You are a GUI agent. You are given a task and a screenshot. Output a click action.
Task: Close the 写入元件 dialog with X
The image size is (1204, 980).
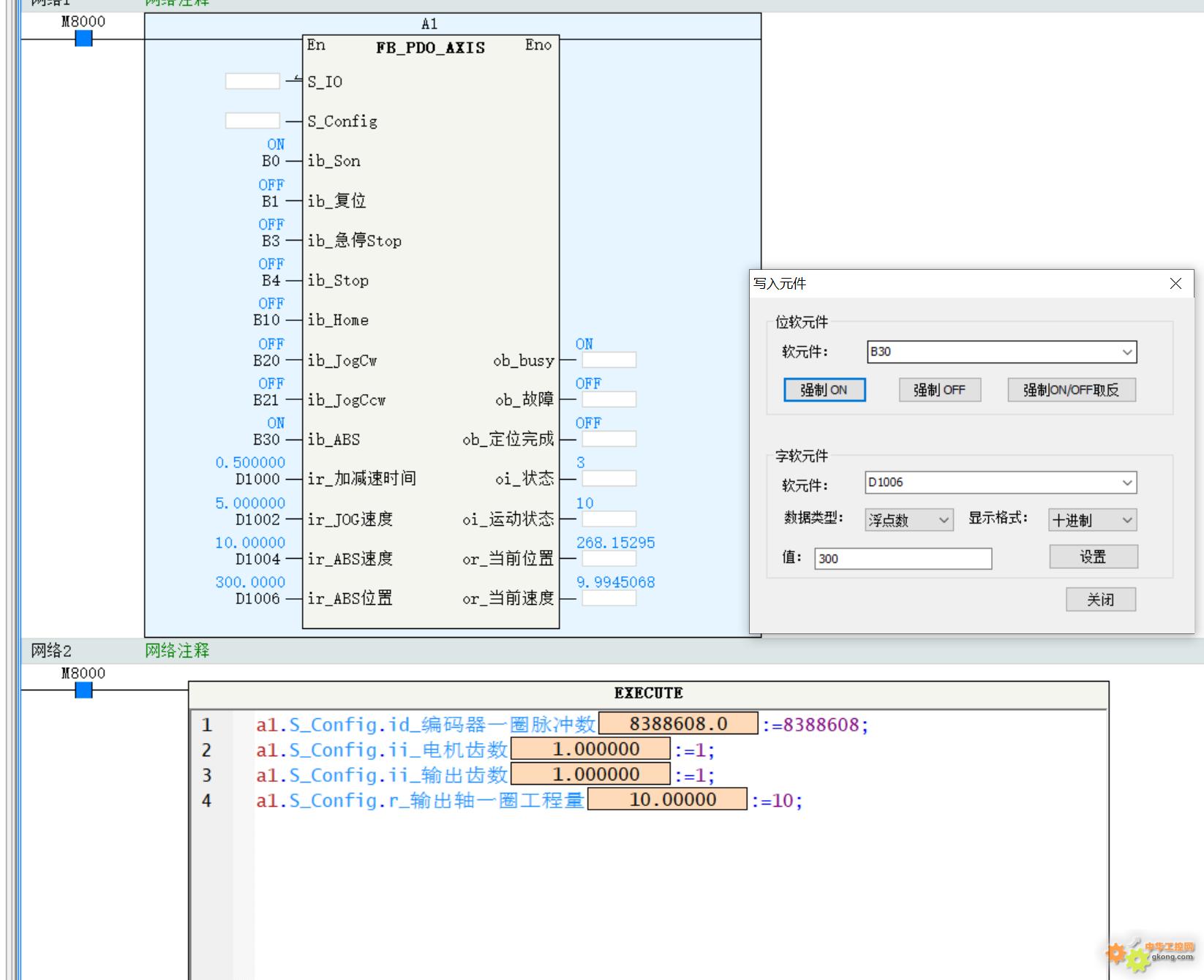tap(1175, 284)
